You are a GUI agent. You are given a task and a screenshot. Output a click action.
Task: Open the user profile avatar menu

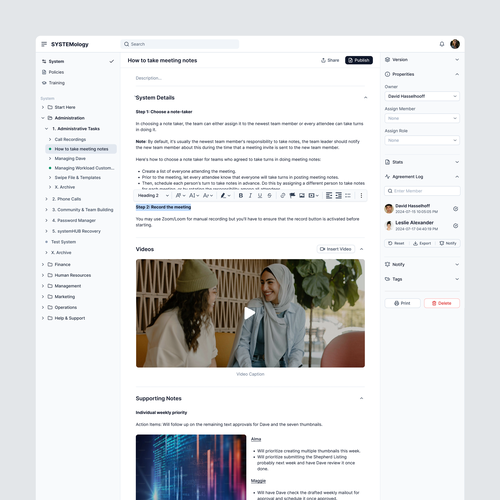[x=455, y=44]
